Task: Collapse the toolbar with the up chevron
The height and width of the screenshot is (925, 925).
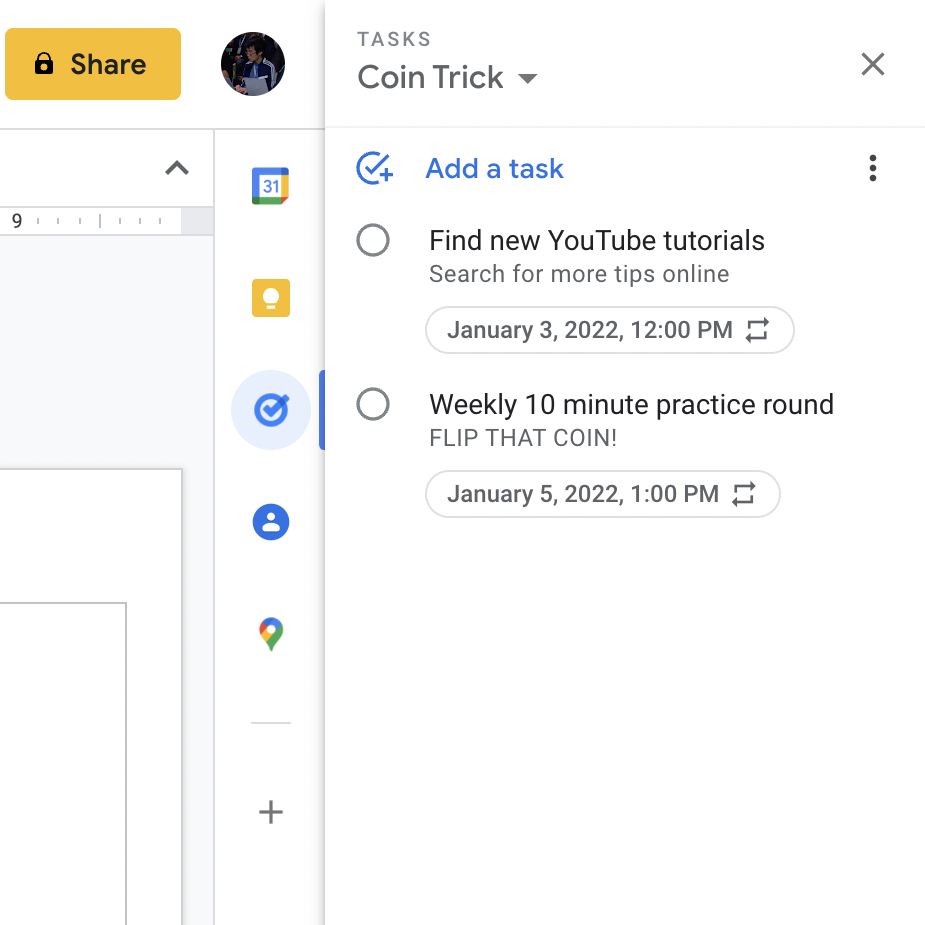Action: click(177, 168)
